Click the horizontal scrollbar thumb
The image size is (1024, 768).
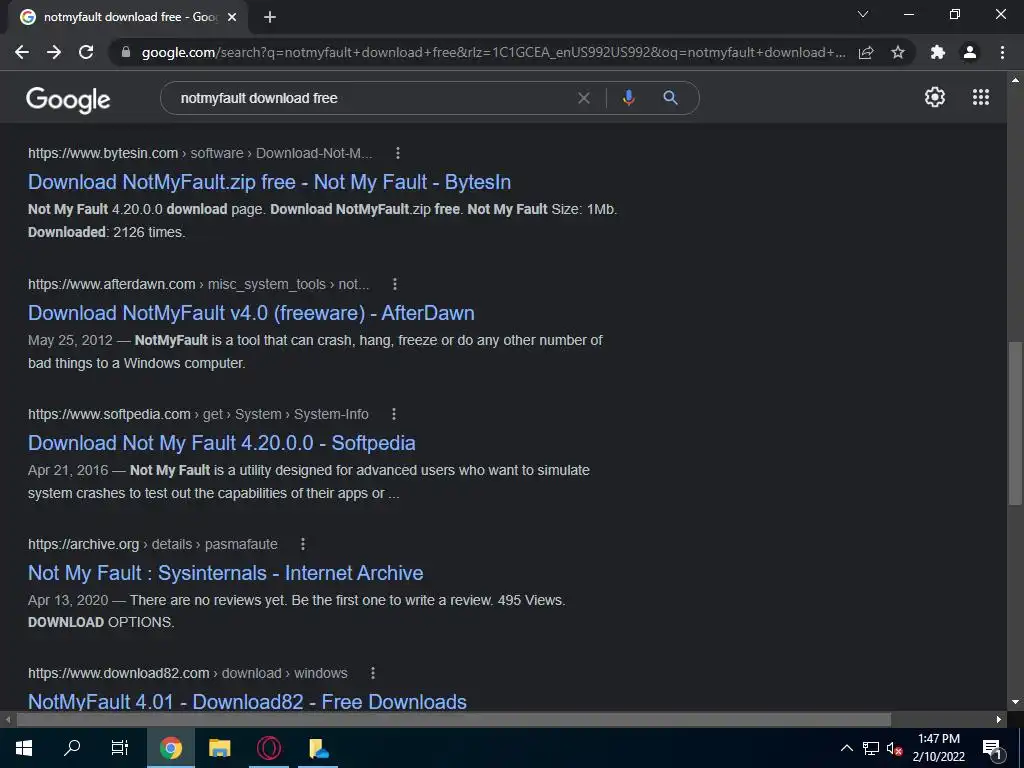point(454,720)
